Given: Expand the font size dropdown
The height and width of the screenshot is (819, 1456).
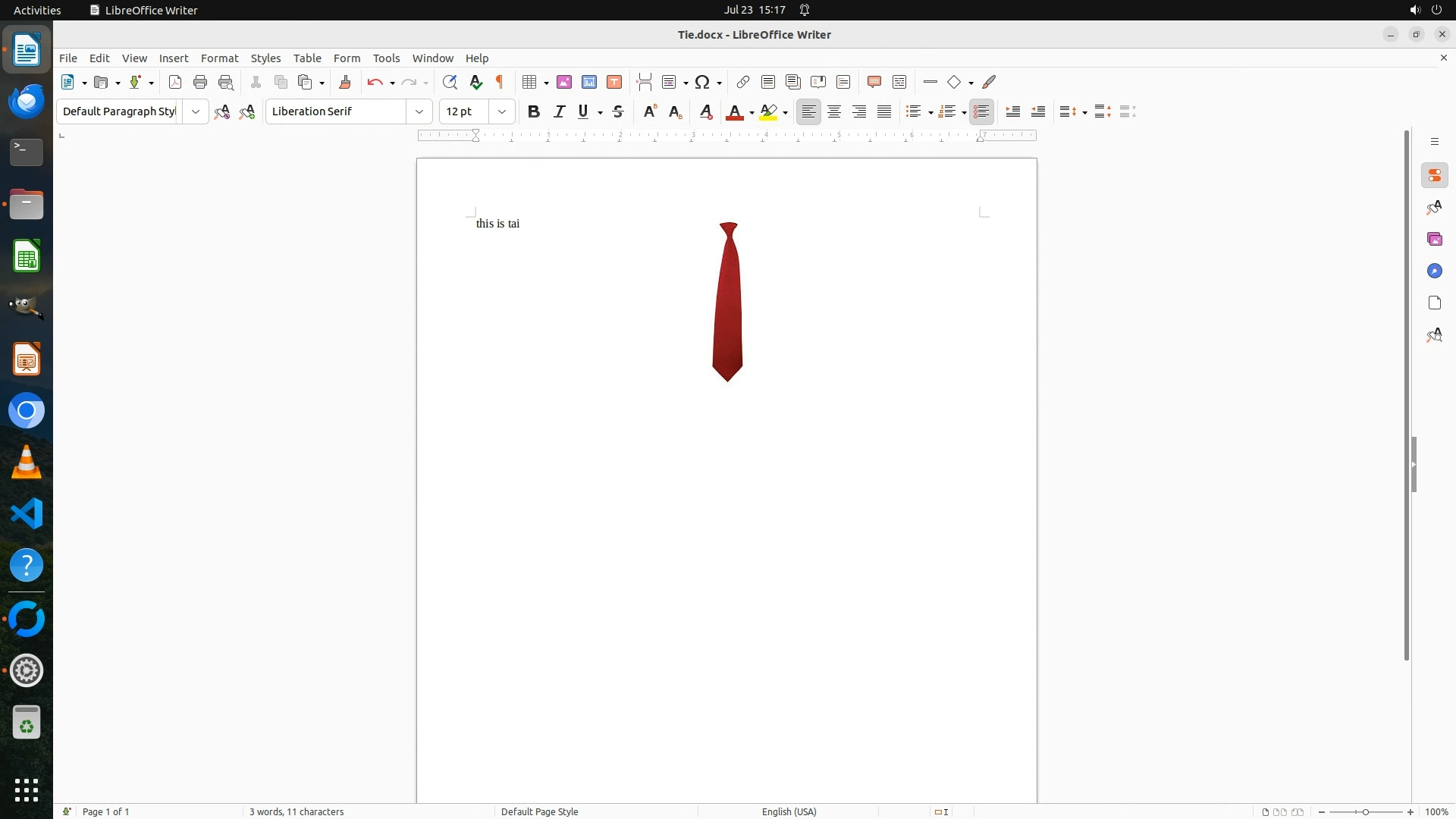Looking at the screenshot, I should [x=502, y=111].
